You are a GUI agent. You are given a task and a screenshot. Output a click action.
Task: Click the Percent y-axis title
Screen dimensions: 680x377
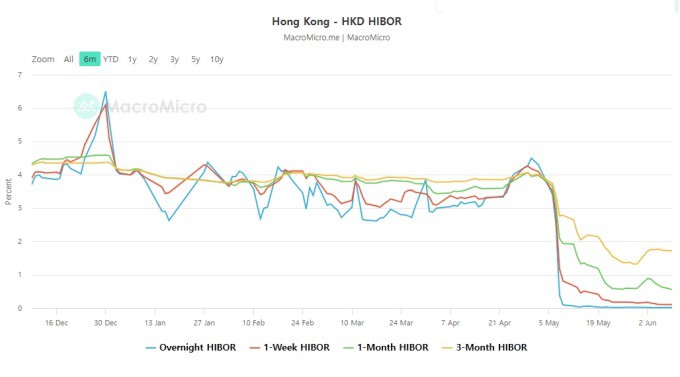pos(8,191)
